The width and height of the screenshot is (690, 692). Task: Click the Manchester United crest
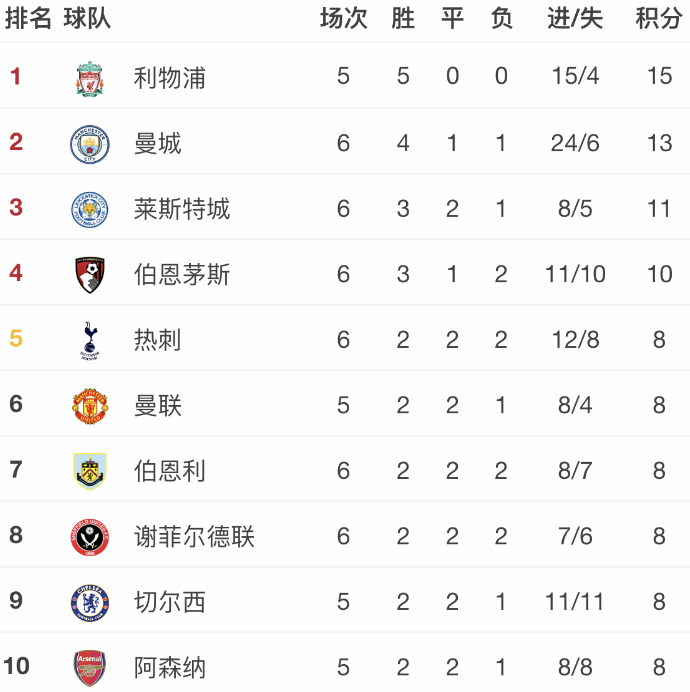tap(90, 406)
